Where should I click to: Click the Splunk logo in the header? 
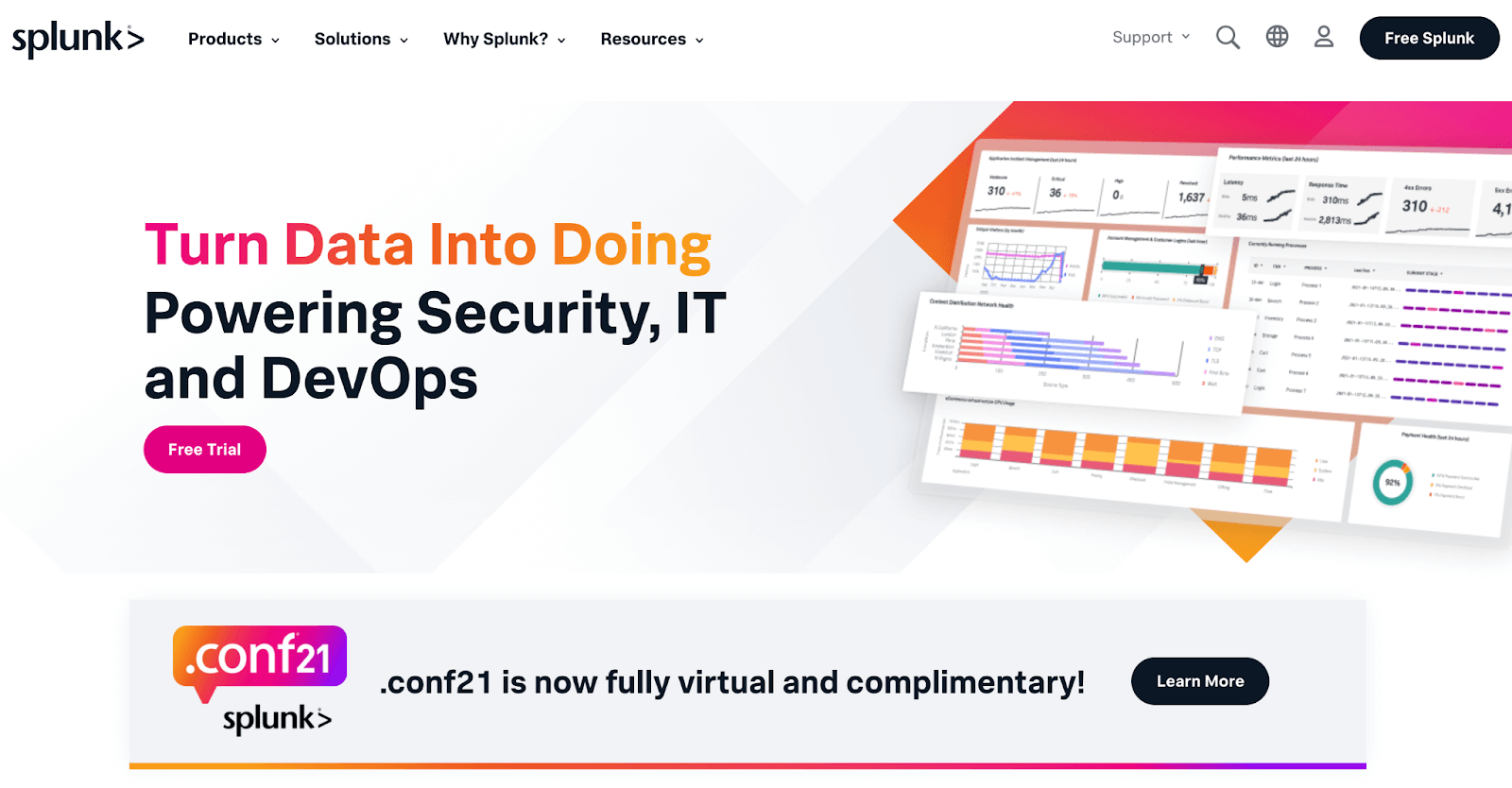pos(77,39)
